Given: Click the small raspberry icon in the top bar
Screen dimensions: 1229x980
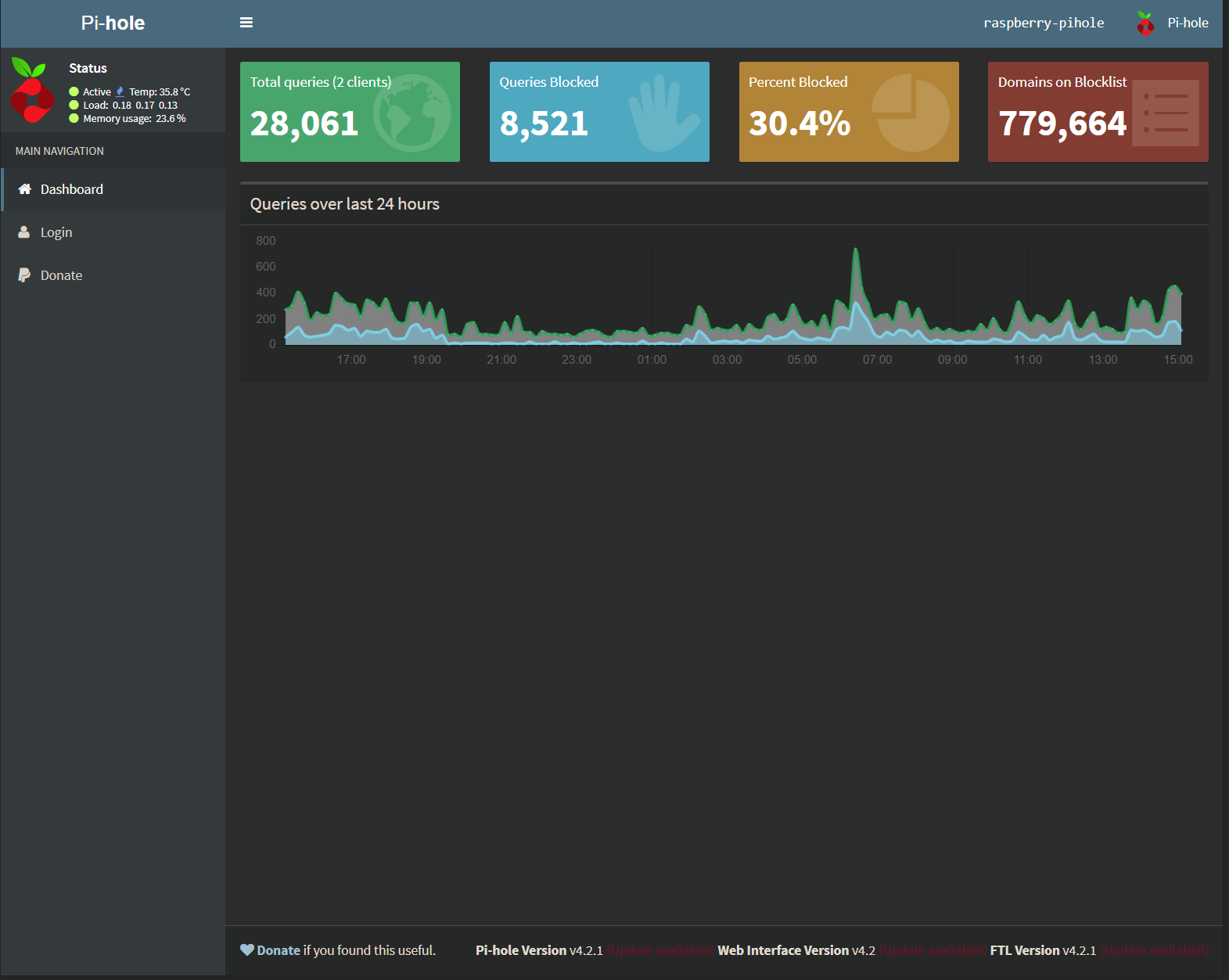Looking at the screenshot, I should (1145, 23).
